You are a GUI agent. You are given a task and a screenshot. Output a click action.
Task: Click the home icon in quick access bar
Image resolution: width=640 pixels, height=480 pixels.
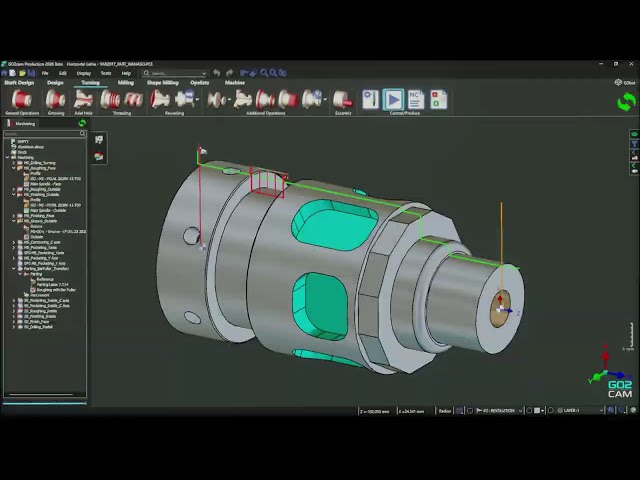click(4, 73)
